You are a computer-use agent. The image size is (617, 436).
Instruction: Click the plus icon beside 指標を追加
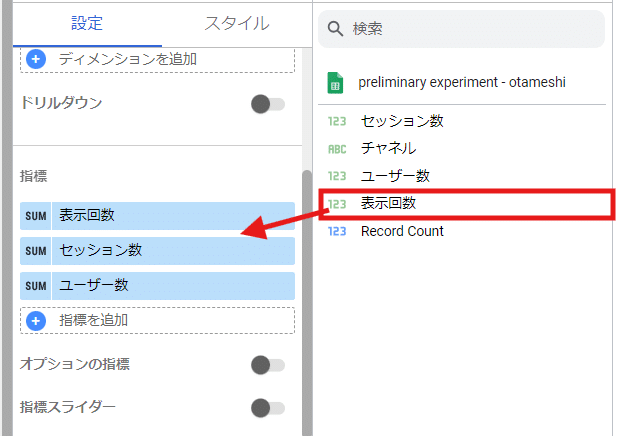point(36,321)
